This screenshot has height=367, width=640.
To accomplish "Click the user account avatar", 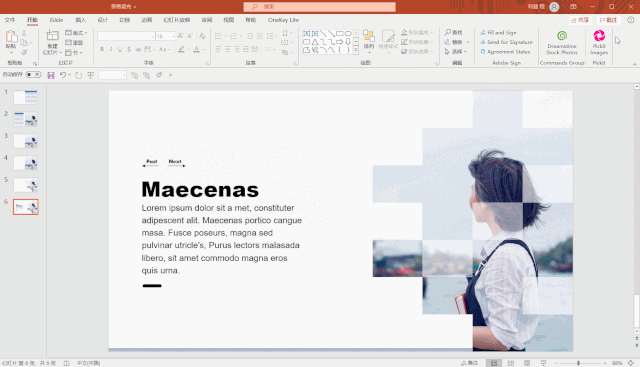I will [x=554, y=7].
